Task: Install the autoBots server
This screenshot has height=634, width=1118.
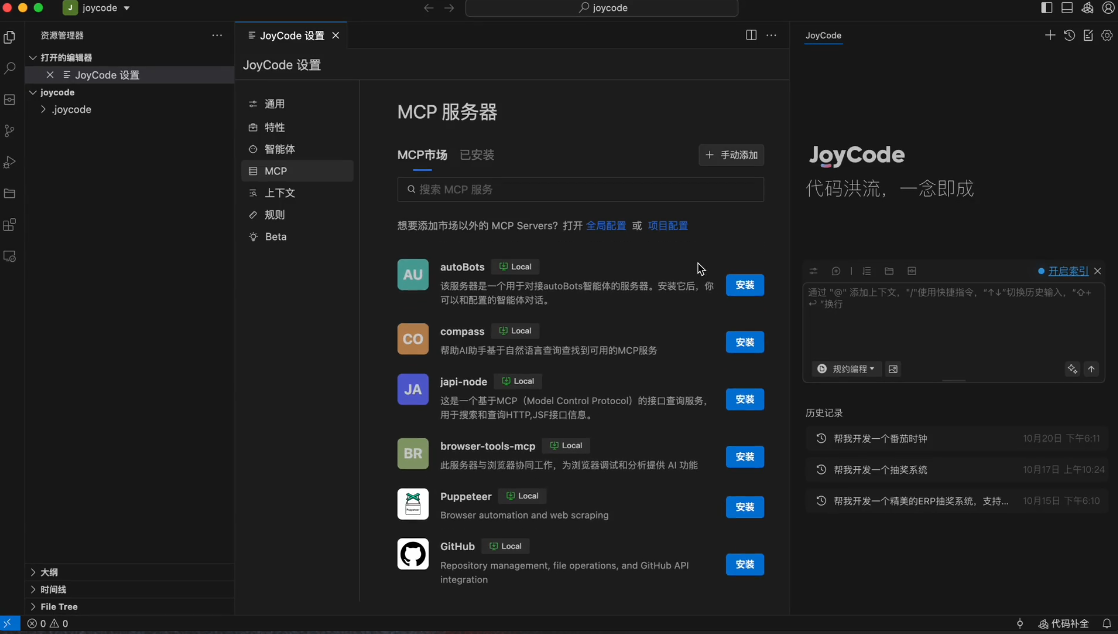Action: (744, 285)
